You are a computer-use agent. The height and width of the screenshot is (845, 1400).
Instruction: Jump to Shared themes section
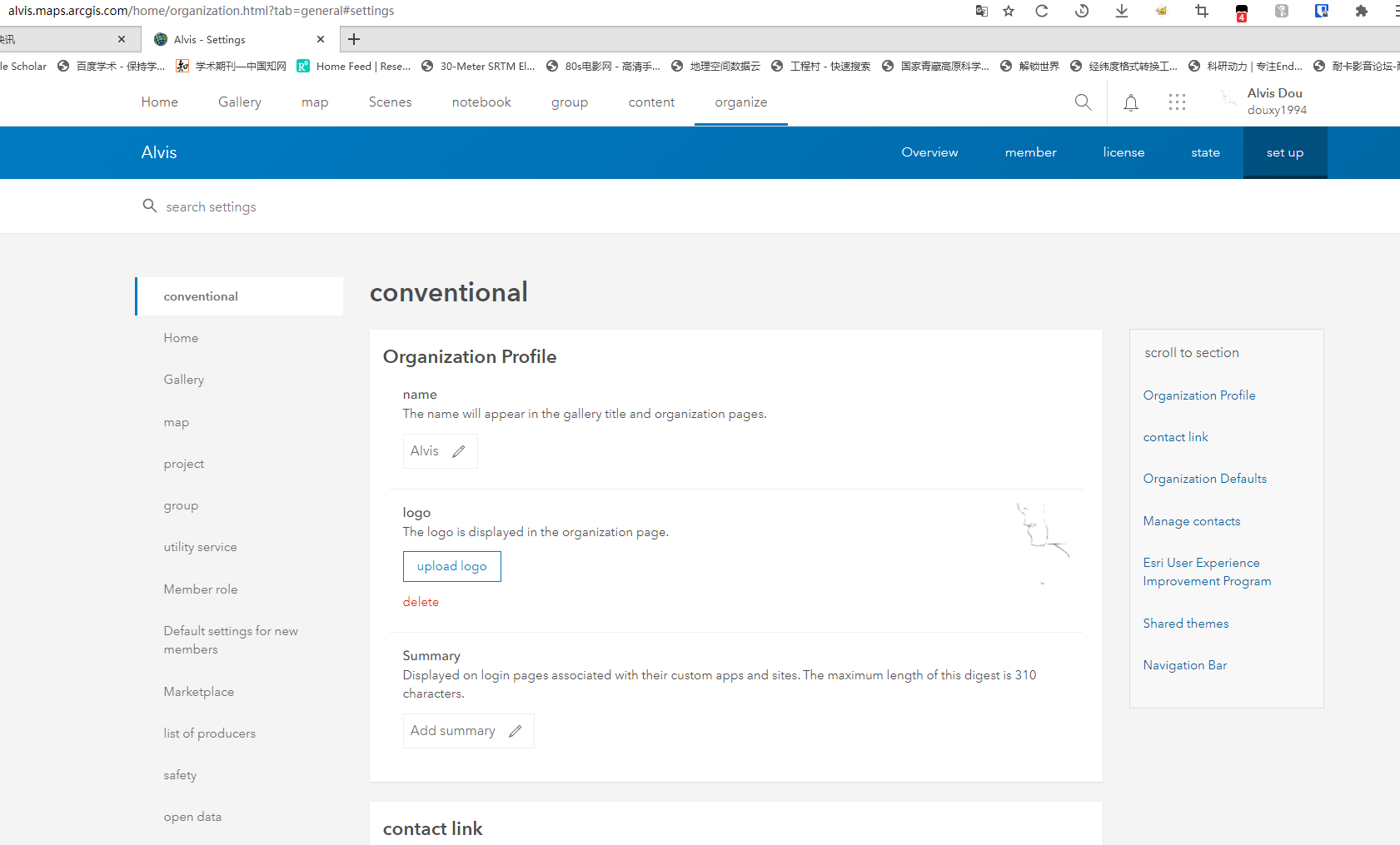click(1185, 623)
